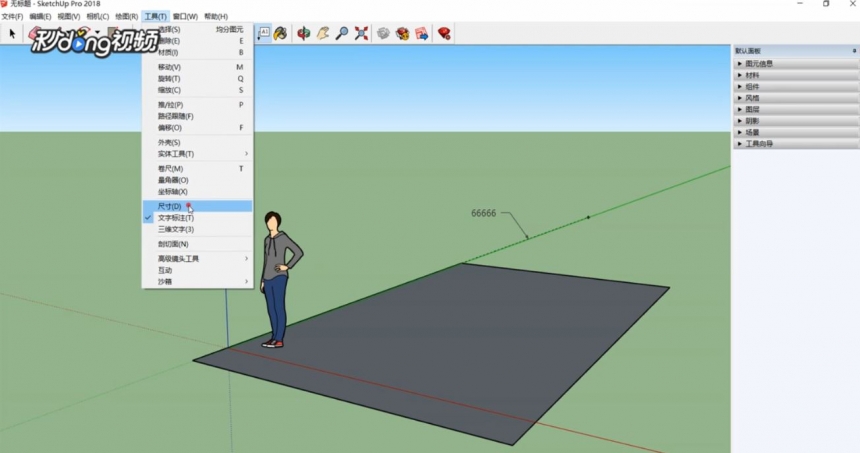The image size is (860, 453).
Task: Expand the 图元信息 panel
Action: coord(758,63)
